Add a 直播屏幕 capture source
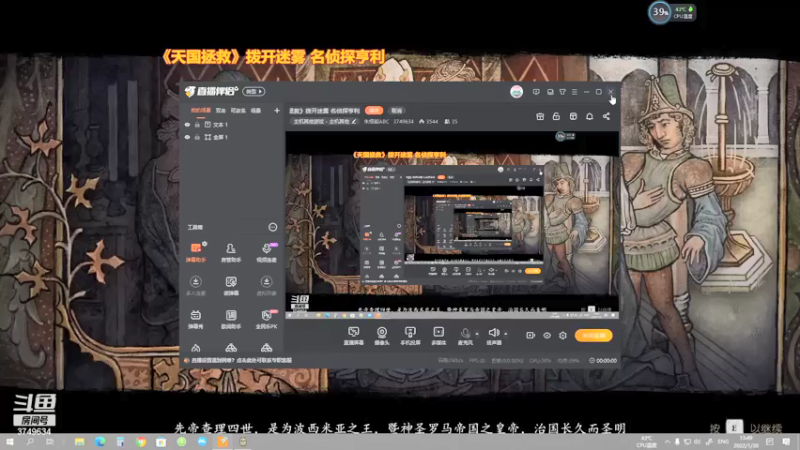 click(x=353, y=336)
